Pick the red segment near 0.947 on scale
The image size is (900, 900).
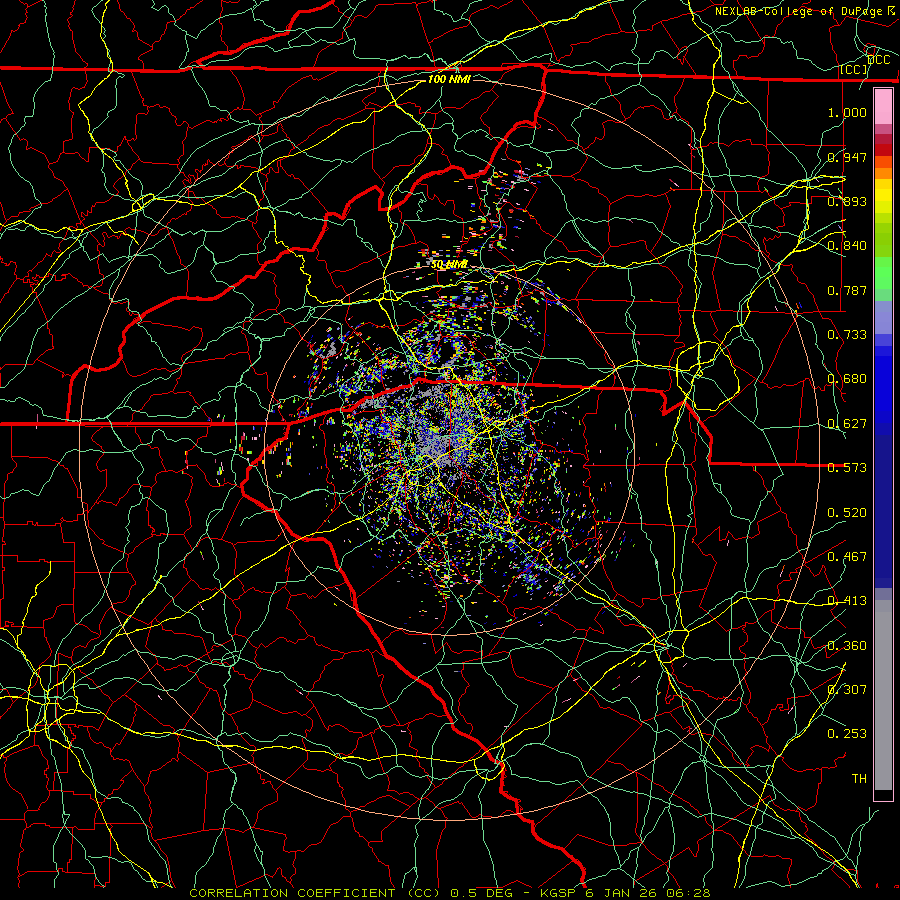(x=883, y=150)
